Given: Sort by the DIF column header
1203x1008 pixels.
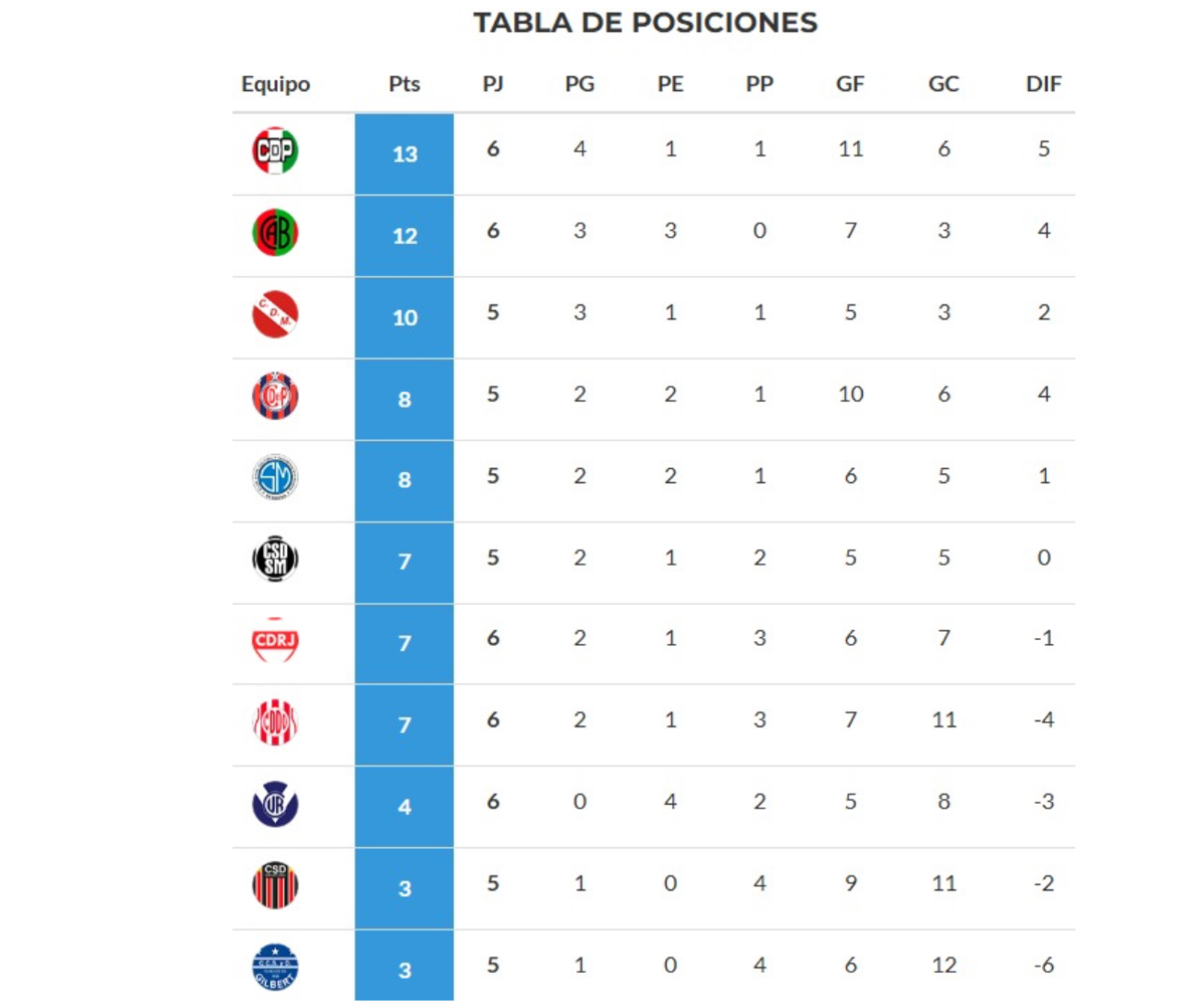Looking at the screenshot, I should pos(1043,85).
